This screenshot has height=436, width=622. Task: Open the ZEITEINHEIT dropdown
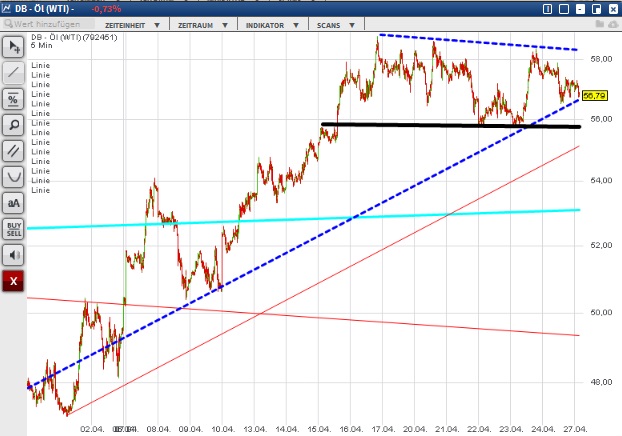[x=132, y=25]
